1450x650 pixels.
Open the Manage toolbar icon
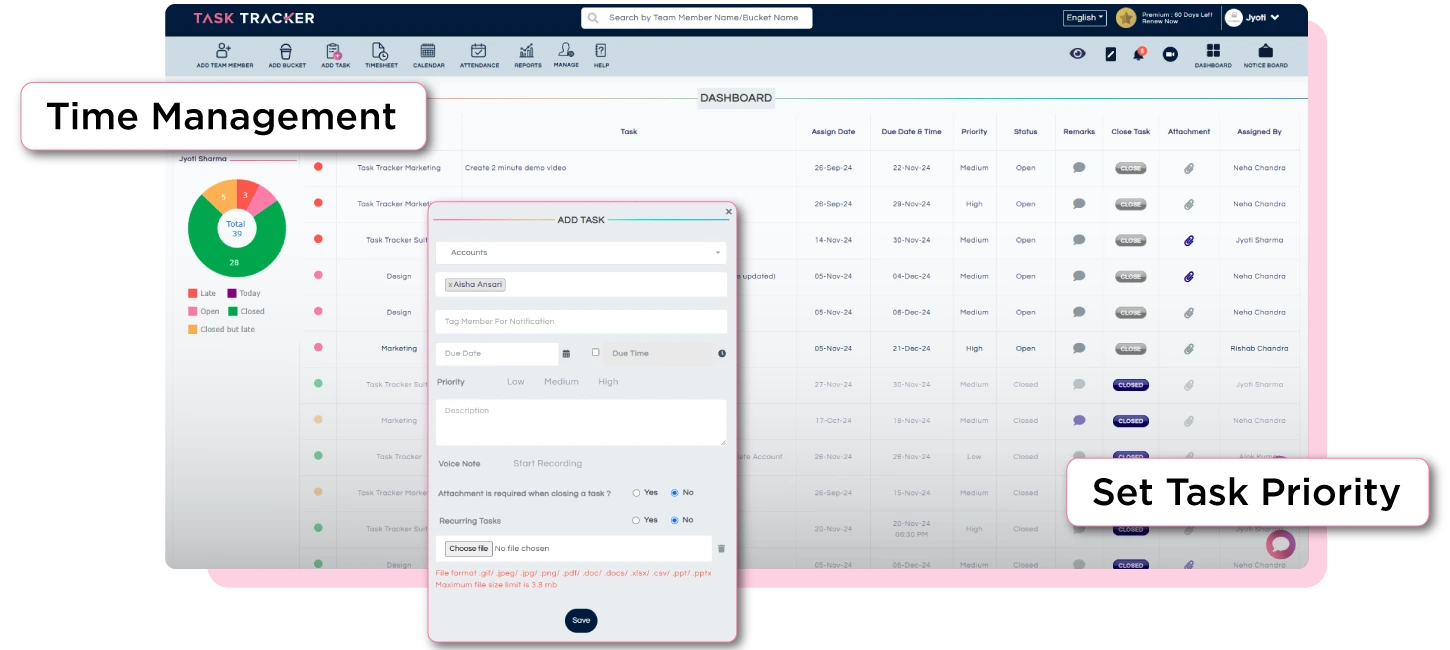[x=566, y=55]
